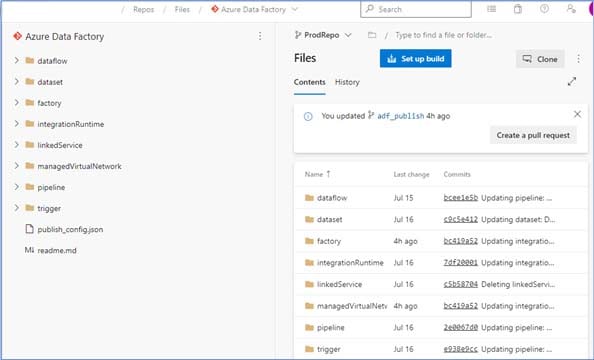The height and width of the screenshot is (360, 594).
Task: Enter full screen mode with expand arrows icon
Action: (x=572, y=81)
